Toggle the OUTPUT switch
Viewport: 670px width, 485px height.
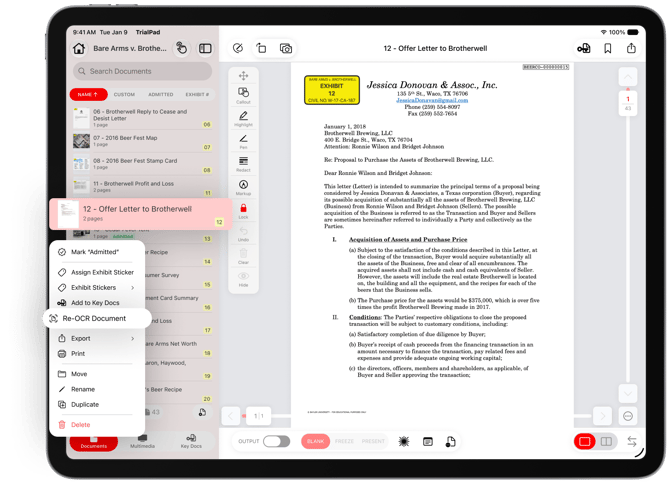coord(276,441)
